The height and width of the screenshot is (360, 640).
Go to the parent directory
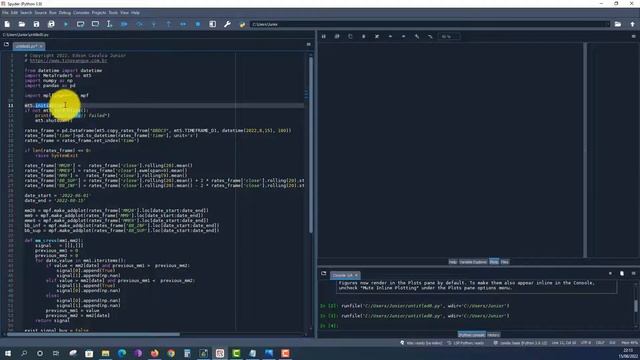pos(632,24)
